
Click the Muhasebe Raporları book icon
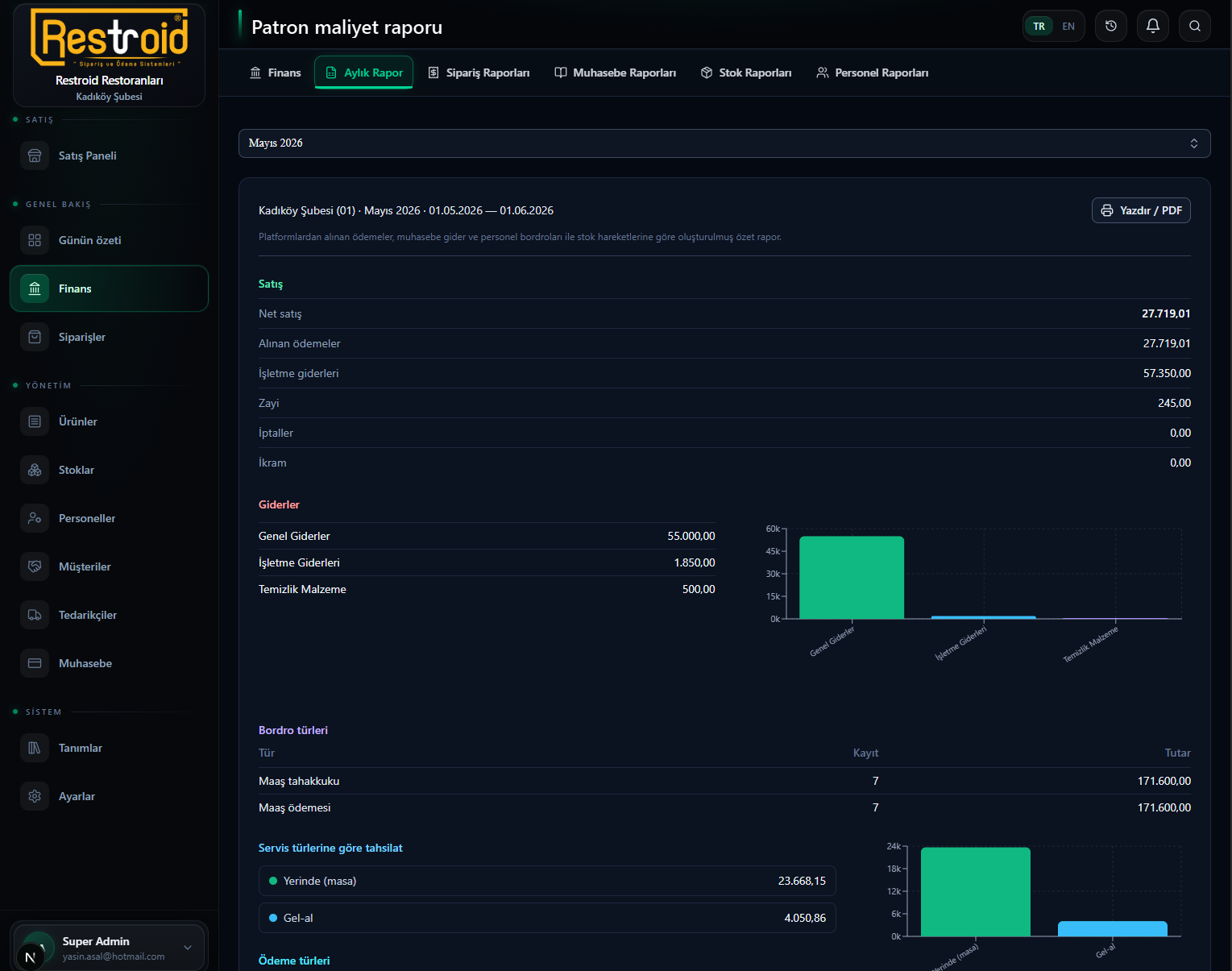pos(561,73)
